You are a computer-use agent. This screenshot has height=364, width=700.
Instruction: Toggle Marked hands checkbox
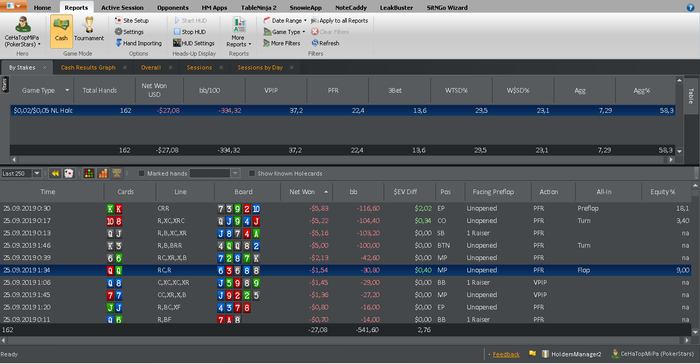coord(142,173)
